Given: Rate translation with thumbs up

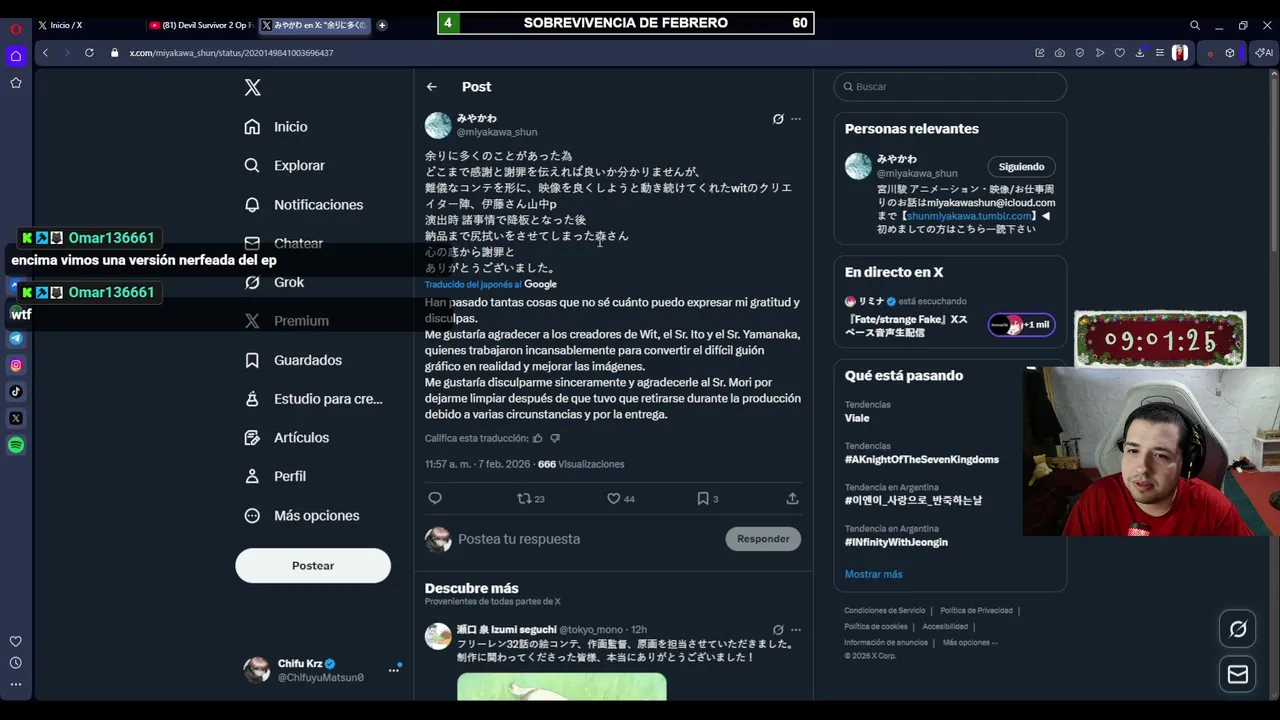Looking at the screenshot, I should point(538,438).
